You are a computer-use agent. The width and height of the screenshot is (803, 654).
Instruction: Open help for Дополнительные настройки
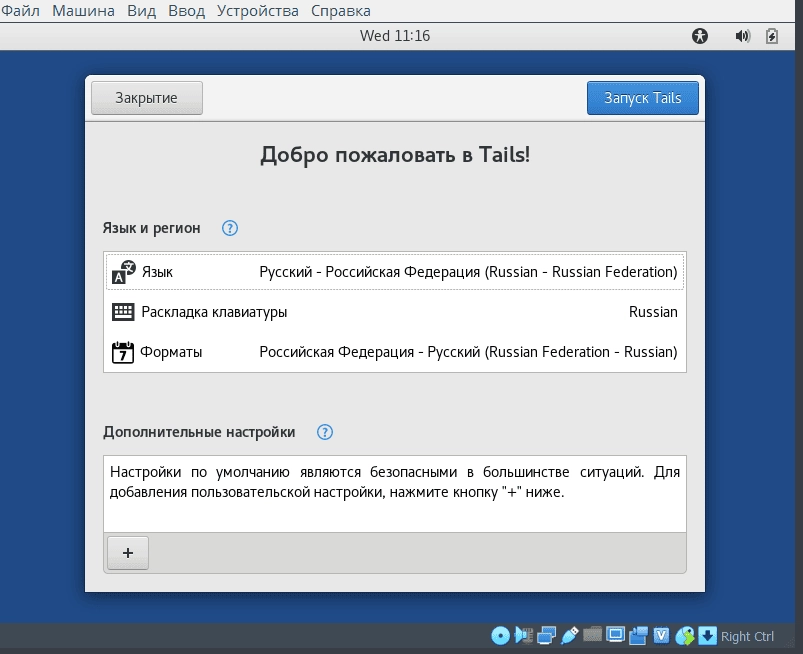click(325, 432)
